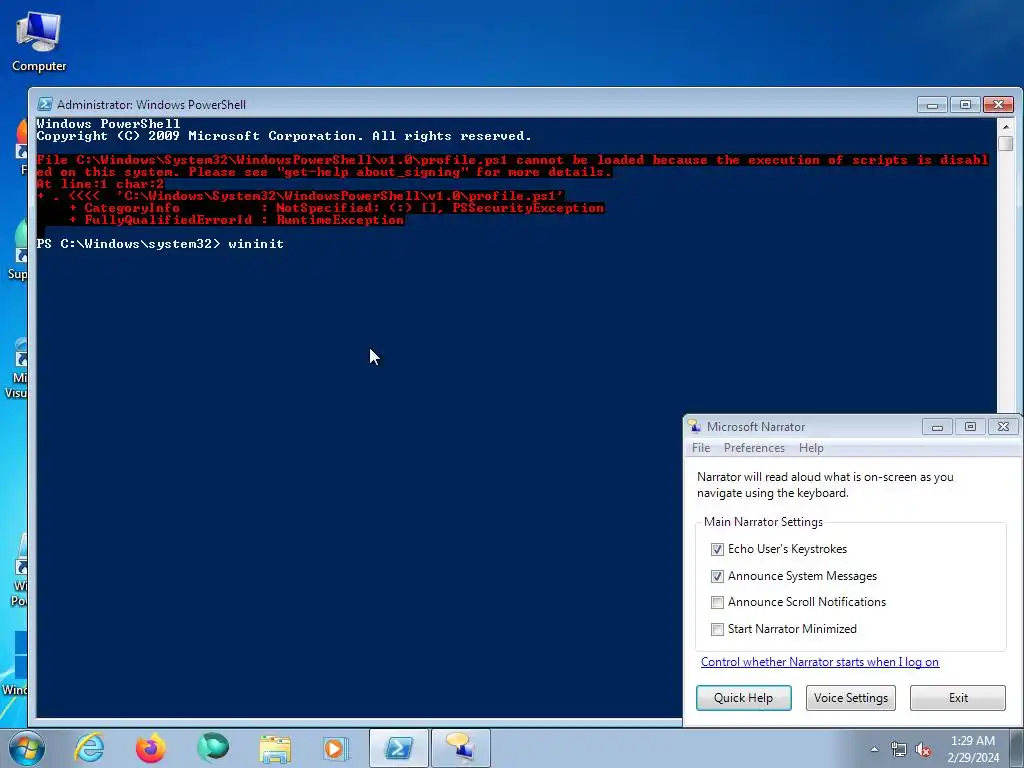Click the Quick Help button
Image resolution: width=1024 pixels, height=768 pixels.
[x=743, y=697]
